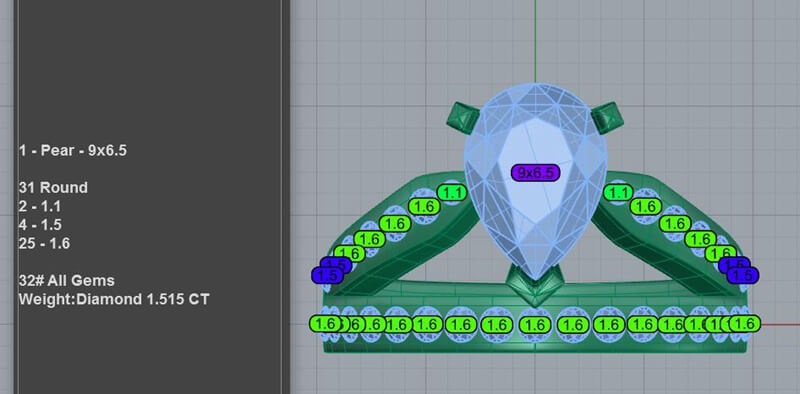This screenshot has height=394, width=800.
Task: Click the front-most blue 1.5 label, right arm
Action: [743, 276]
